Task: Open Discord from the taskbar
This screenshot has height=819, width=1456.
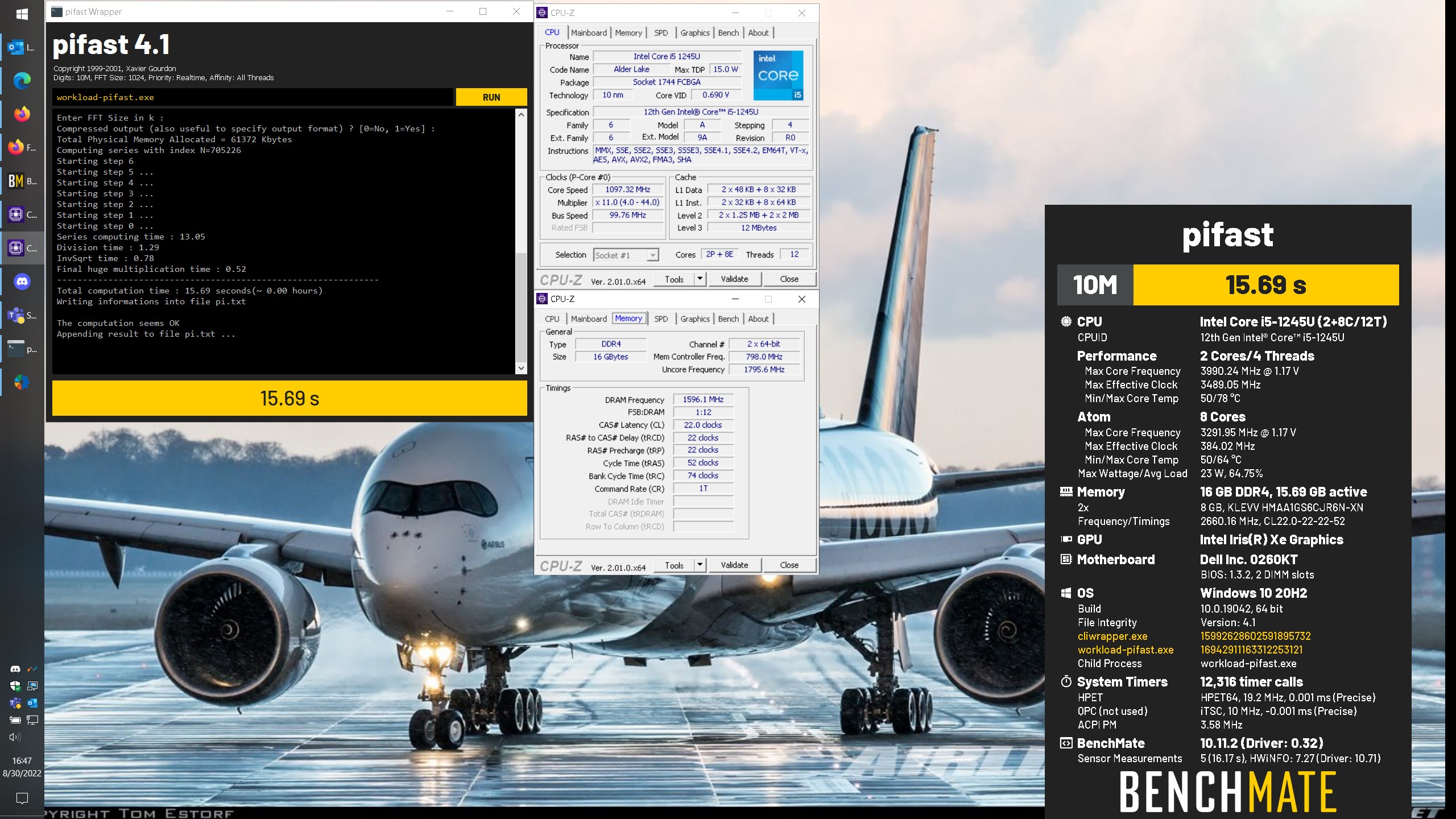Action: tap(22, 282)
